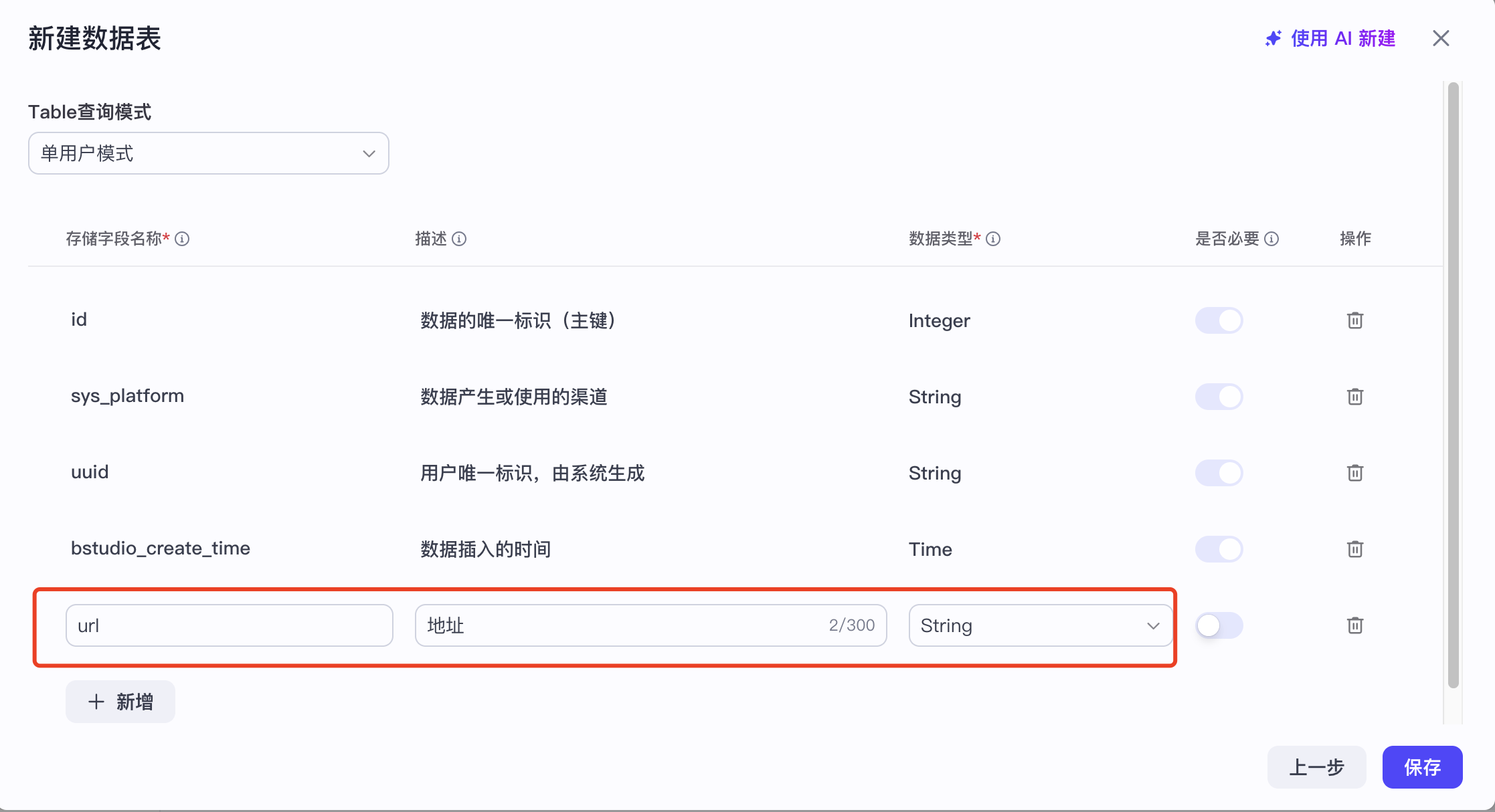
Task: Go back with 上一步 button
Action: tap(1316, 767)
